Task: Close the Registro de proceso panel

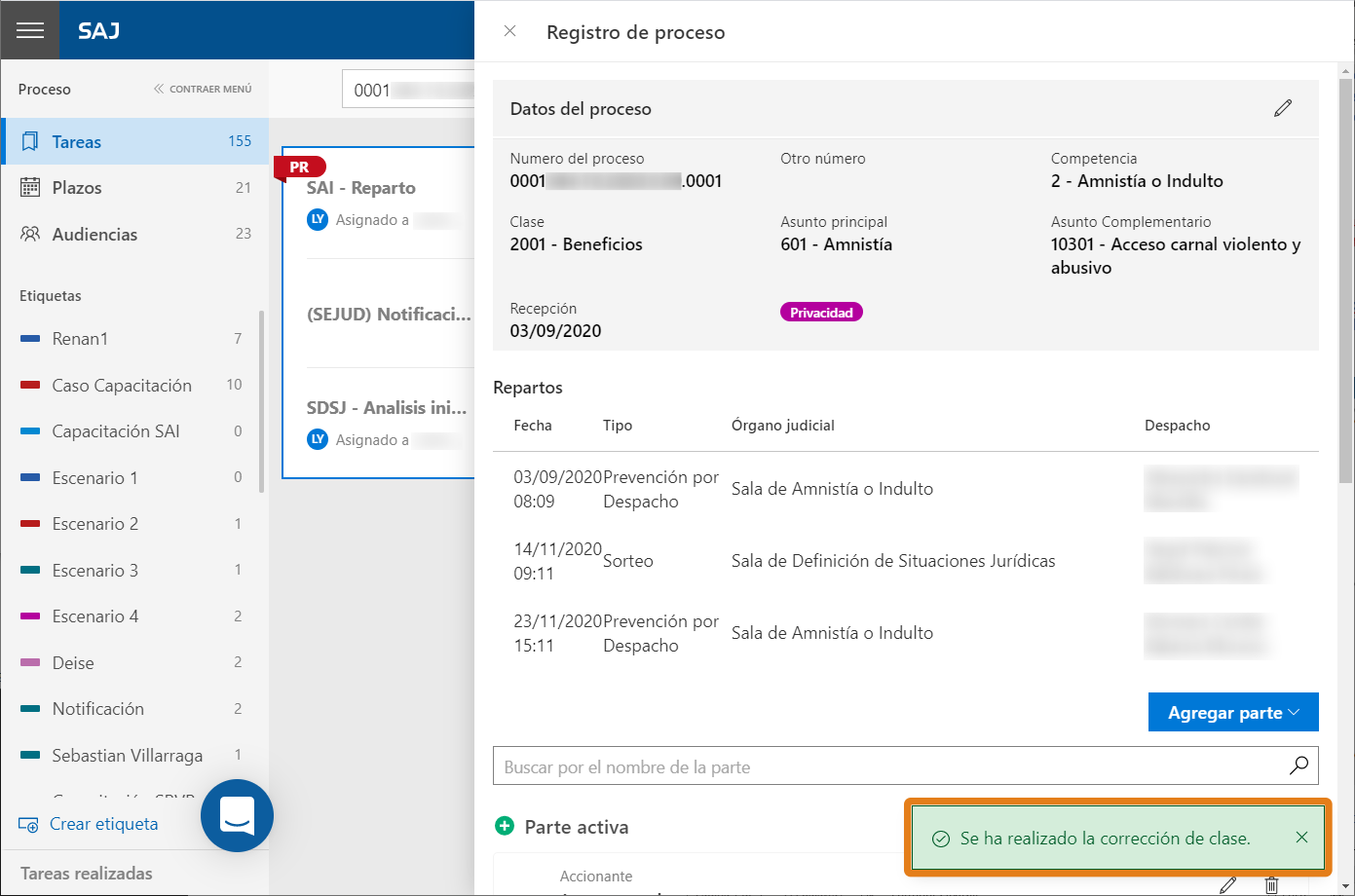Action: pos(509,31)
